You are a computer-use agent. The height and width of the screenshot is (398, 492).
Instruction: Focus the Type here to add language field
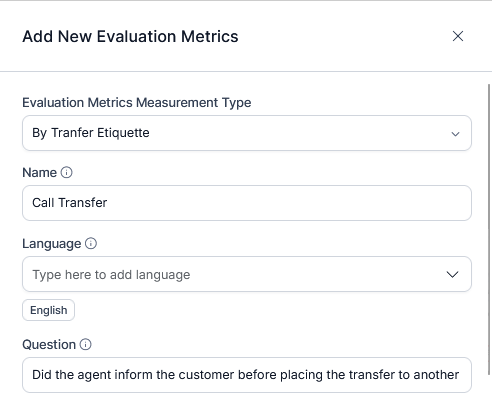(247, 274)
